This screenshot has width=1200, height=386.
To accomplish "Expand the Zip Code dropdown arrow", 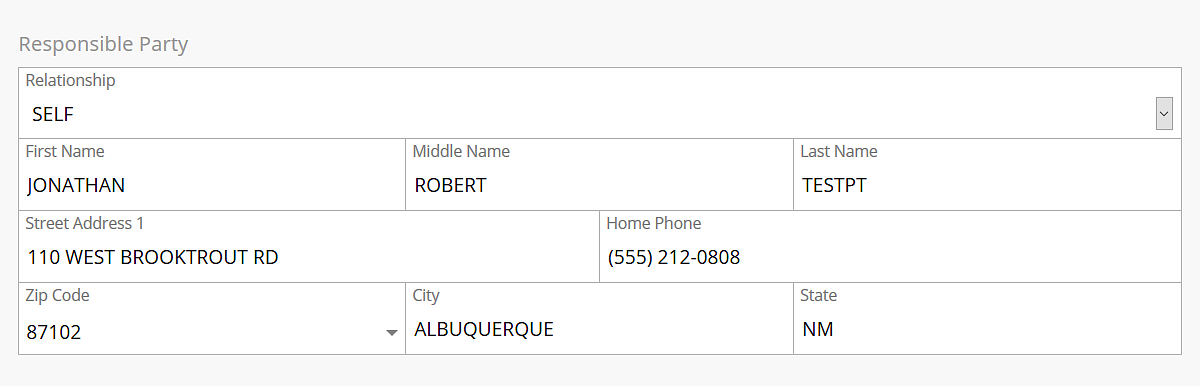I will 391,333.
